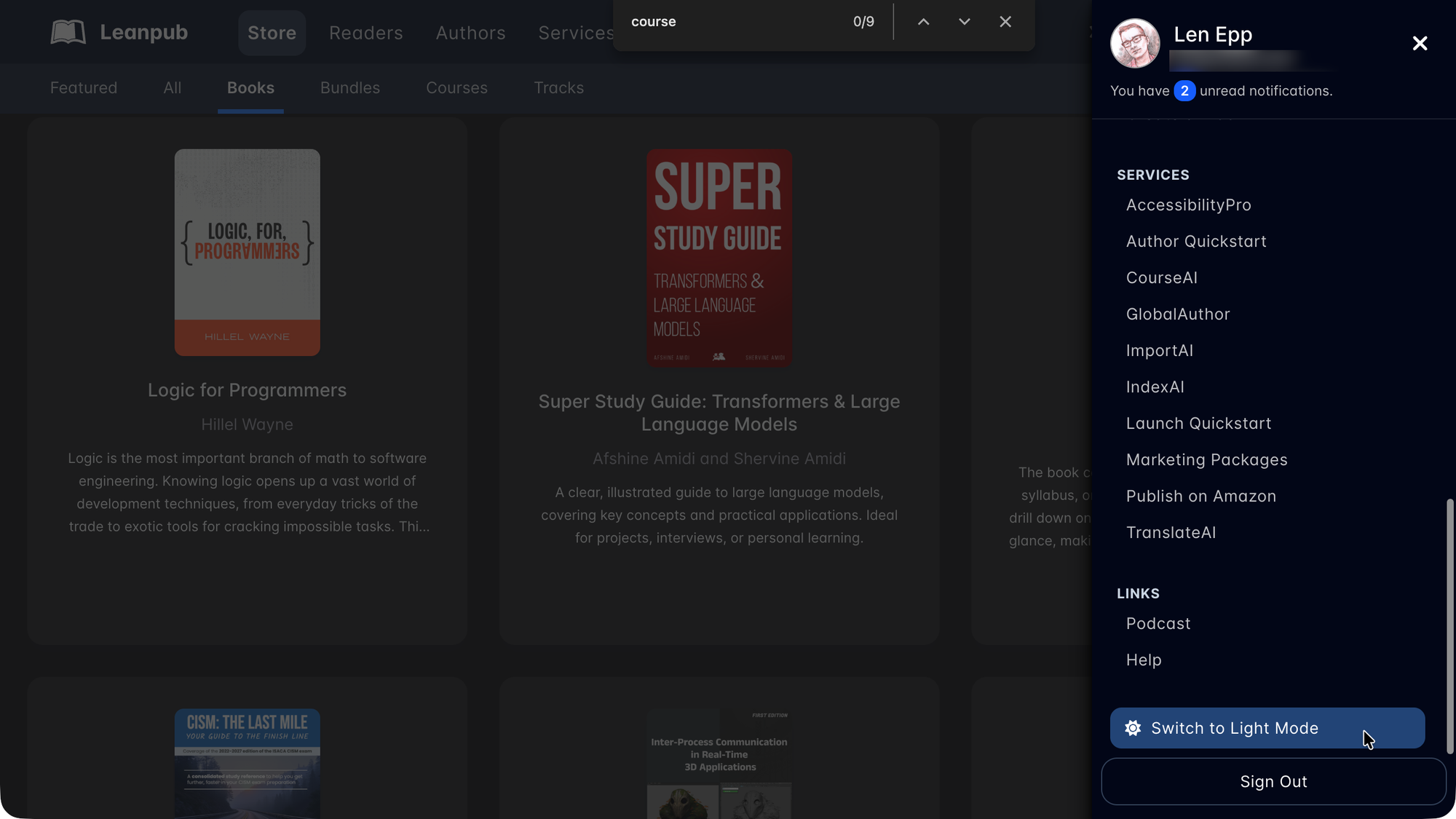Go to next search match
The image size is (1456, 819).
tap(964, 22)
